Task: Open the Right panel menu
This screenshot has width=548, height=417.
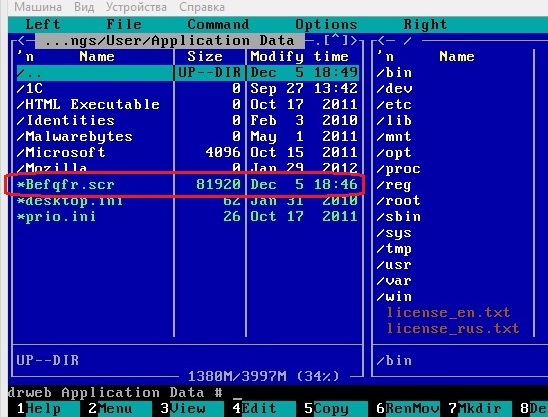Action: pyautogui.click(x=425, y=24)
